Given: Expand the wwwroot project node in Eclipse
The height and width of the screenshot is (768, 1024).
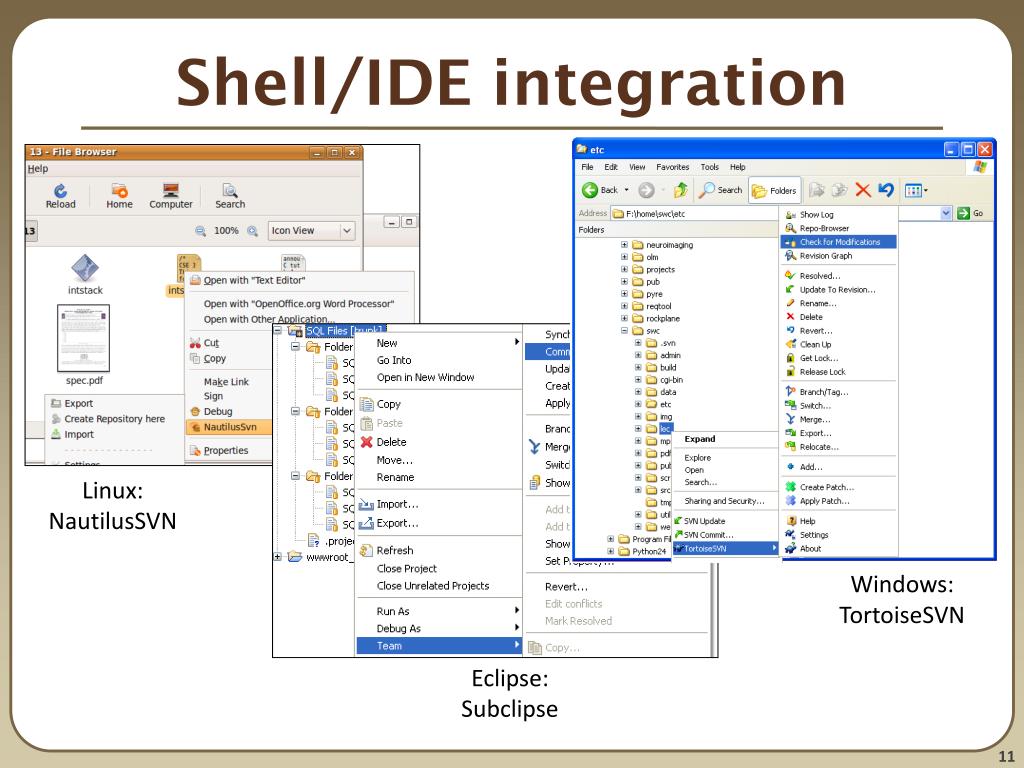Looking at the screenshot, I should [278, 557].
